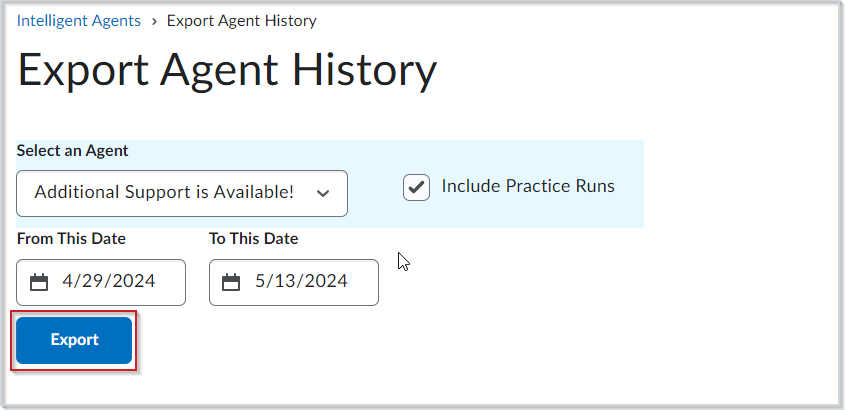
Task: Focus the 5/13/2024 date field
Action: click(x=294, y=282)
